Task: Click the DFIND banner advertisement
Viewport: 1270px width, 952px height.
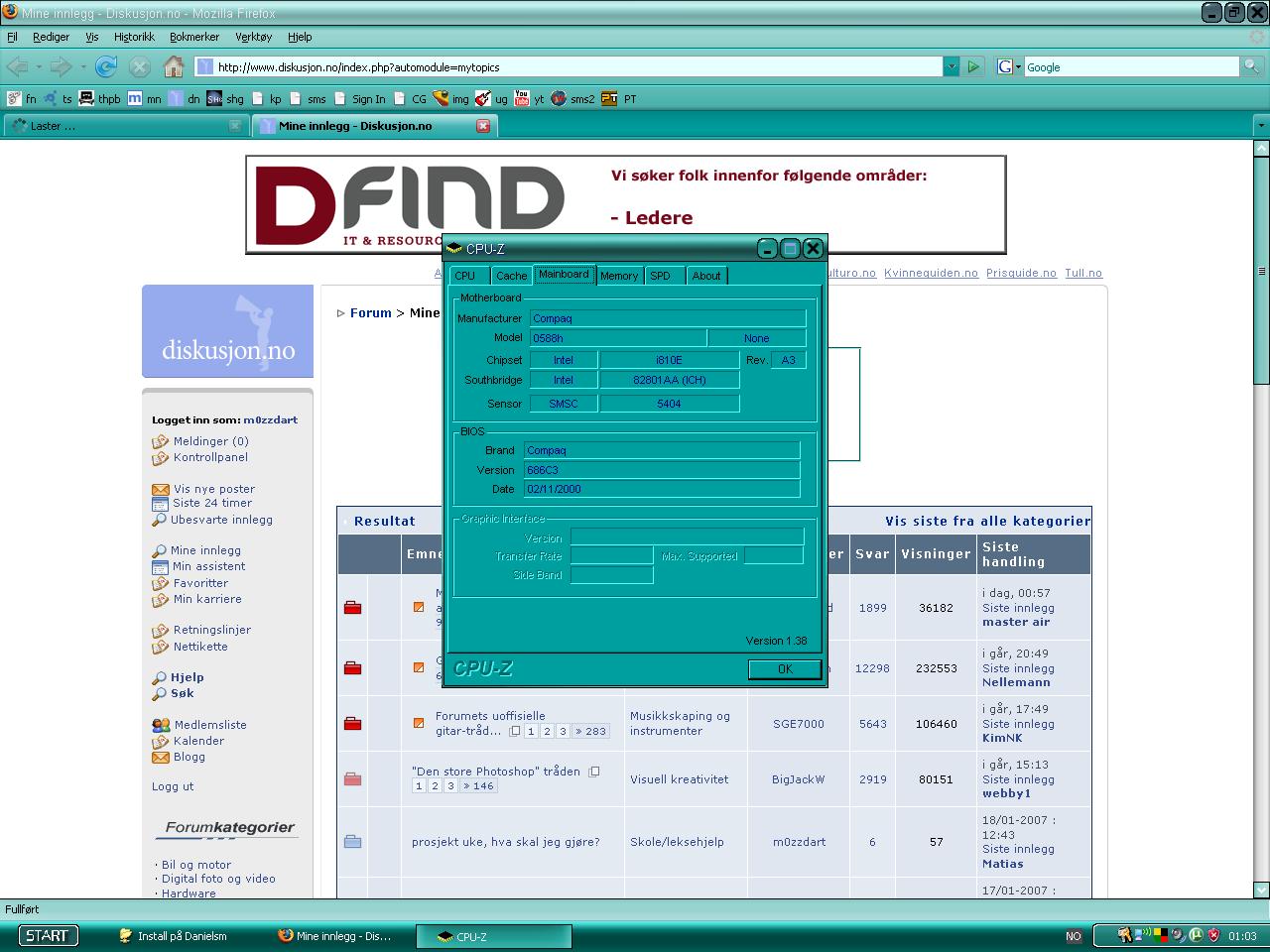Action: click(x=626, y=204)
